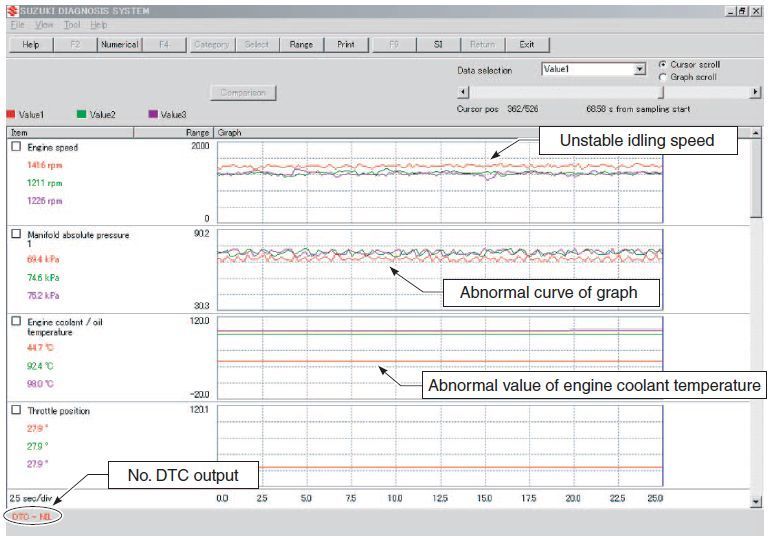773x542 pixels.
Task: Click the Throttle position item label
Action: coord(59,411)
